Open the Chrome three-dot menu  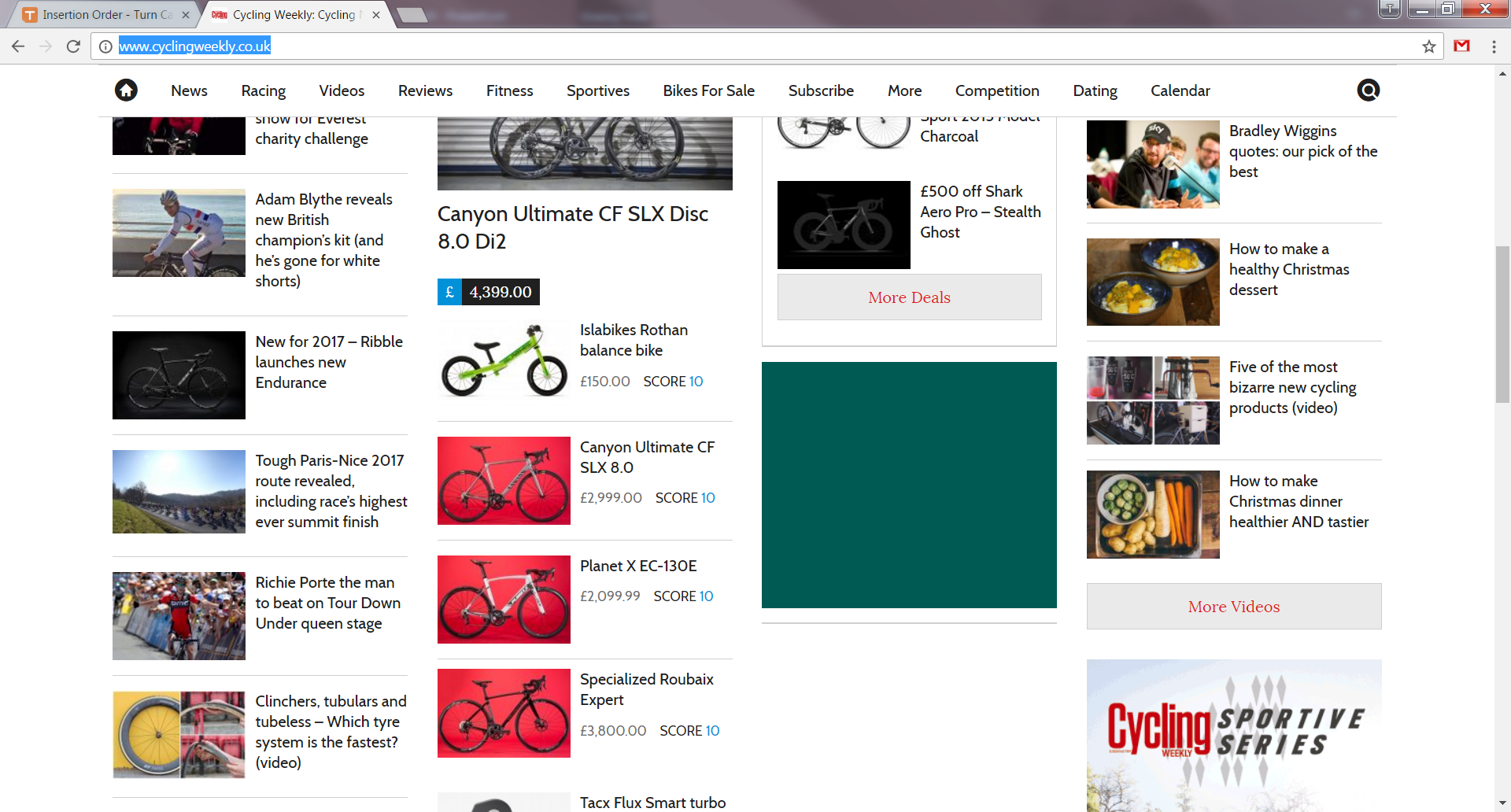pyautogui.click(x=1494, y=46)
